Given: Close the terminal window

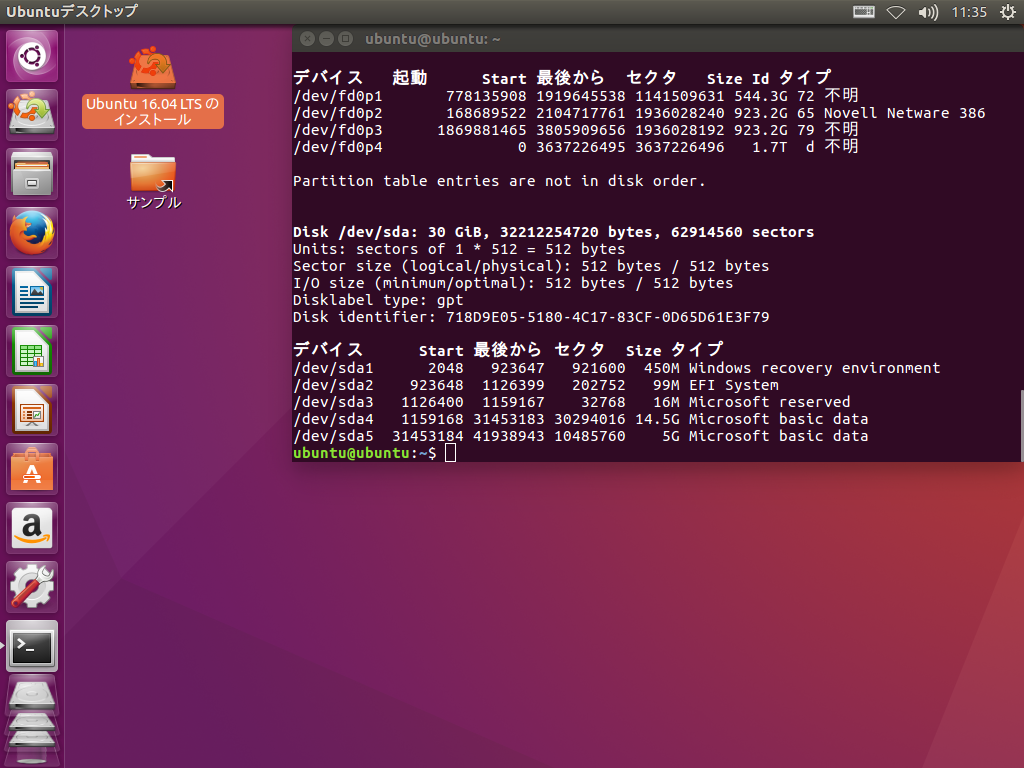Looking at the screenshot, I should 307,39.
